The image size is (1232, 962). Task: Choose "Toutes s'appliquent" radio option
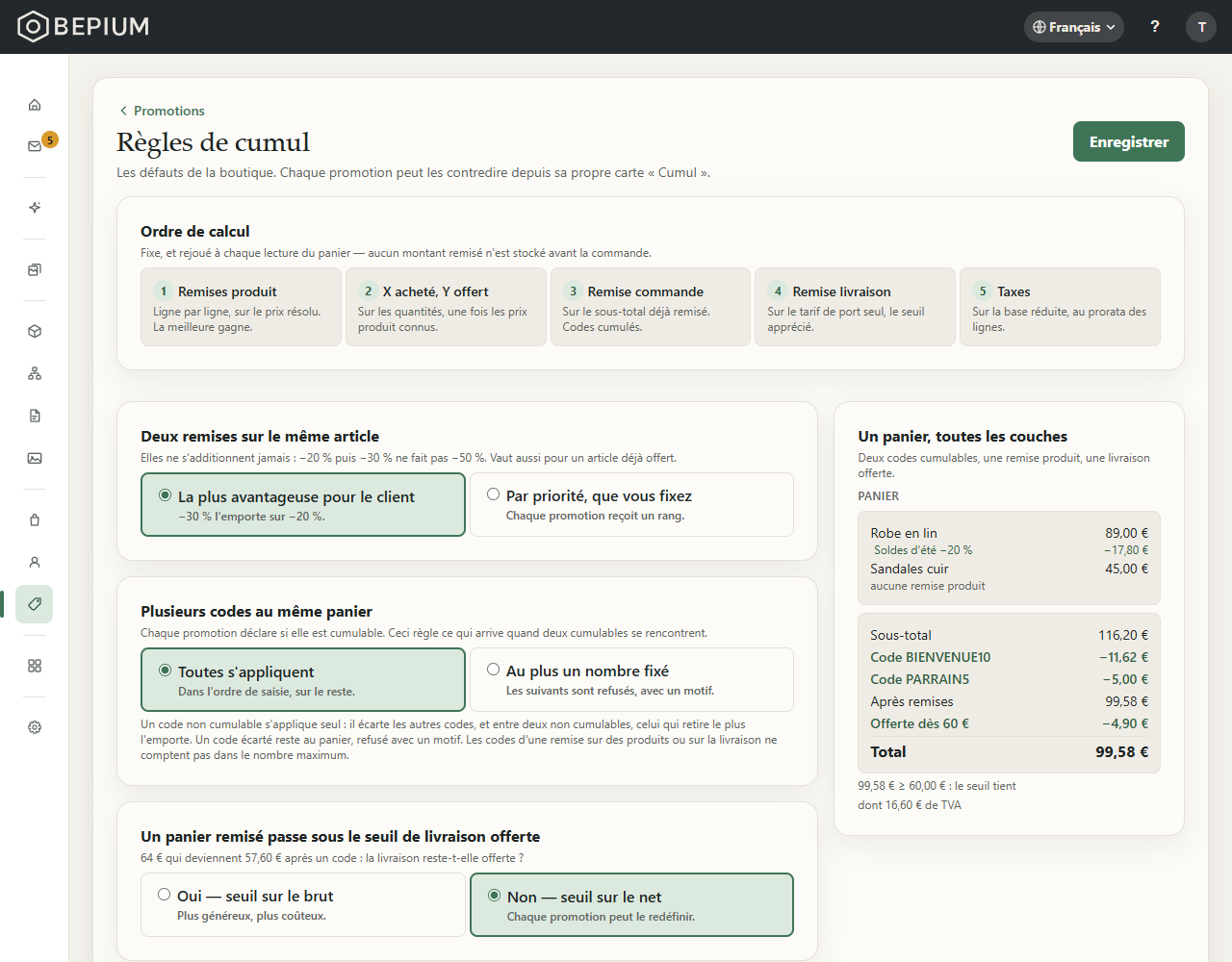pos(303,680)
